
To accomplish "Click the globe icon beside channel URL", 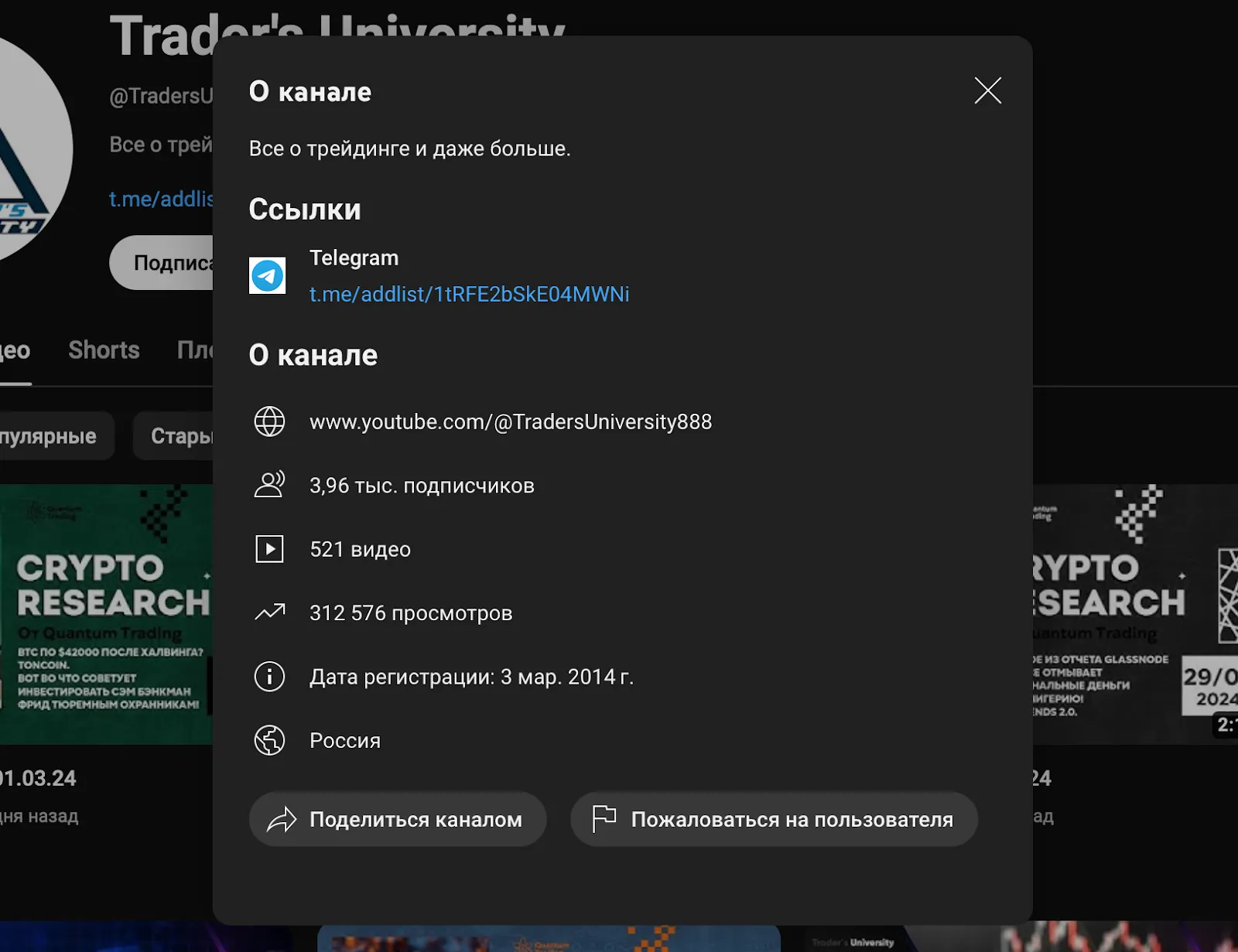I will pyautogui.click(x=269, y=421).
